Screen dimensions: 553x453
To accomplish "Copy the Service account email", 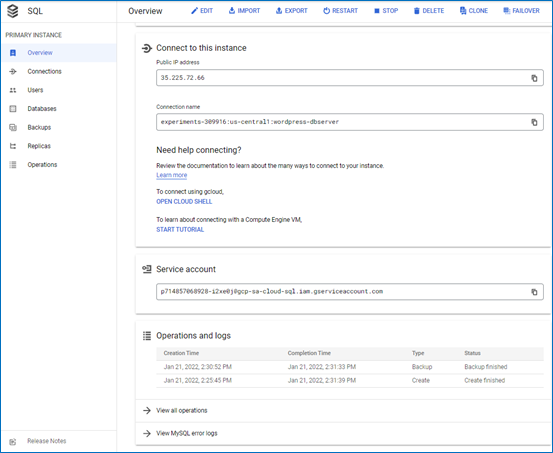I will click(534, 292).
